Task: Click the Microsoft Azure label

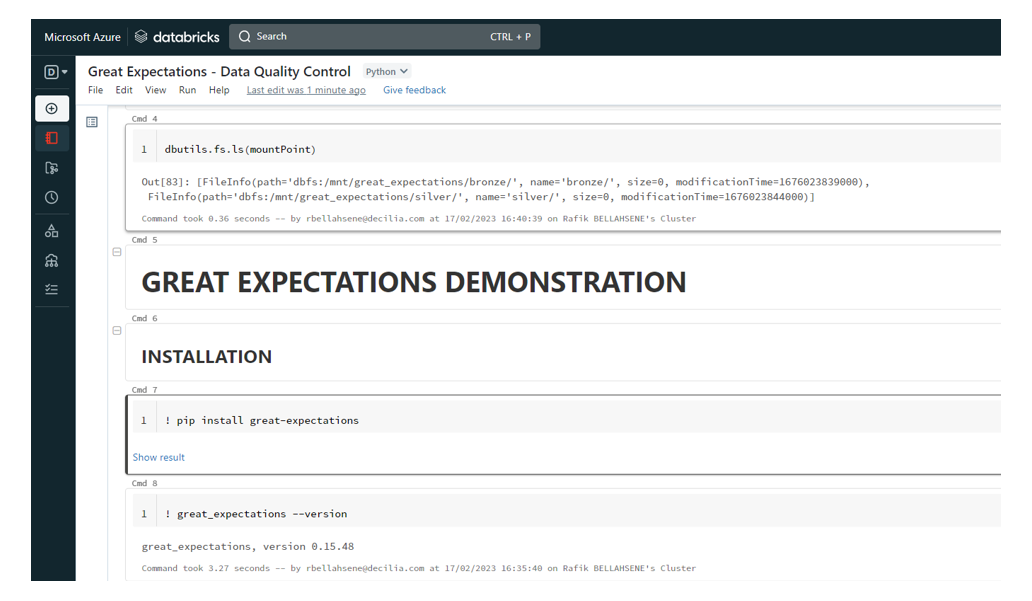Action: pos(82,38)
